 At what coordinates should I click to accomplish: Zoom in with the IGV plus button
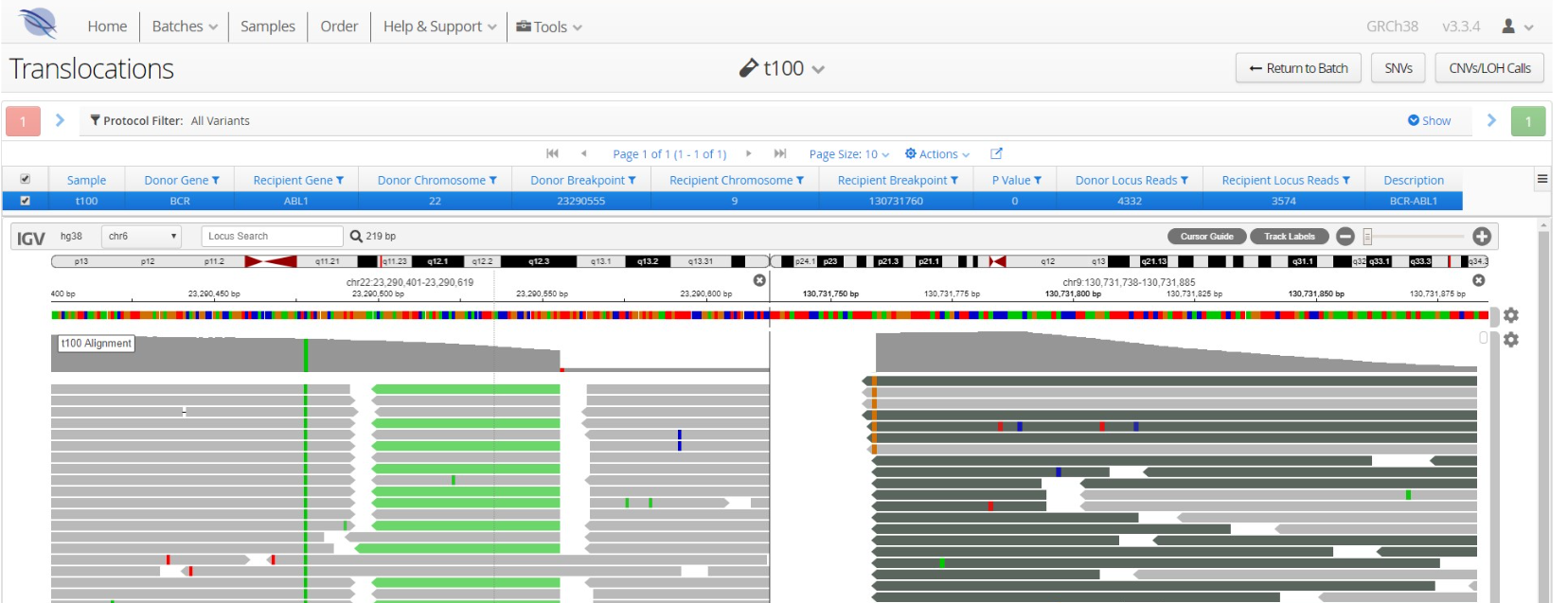click(x=1482, y=237)
